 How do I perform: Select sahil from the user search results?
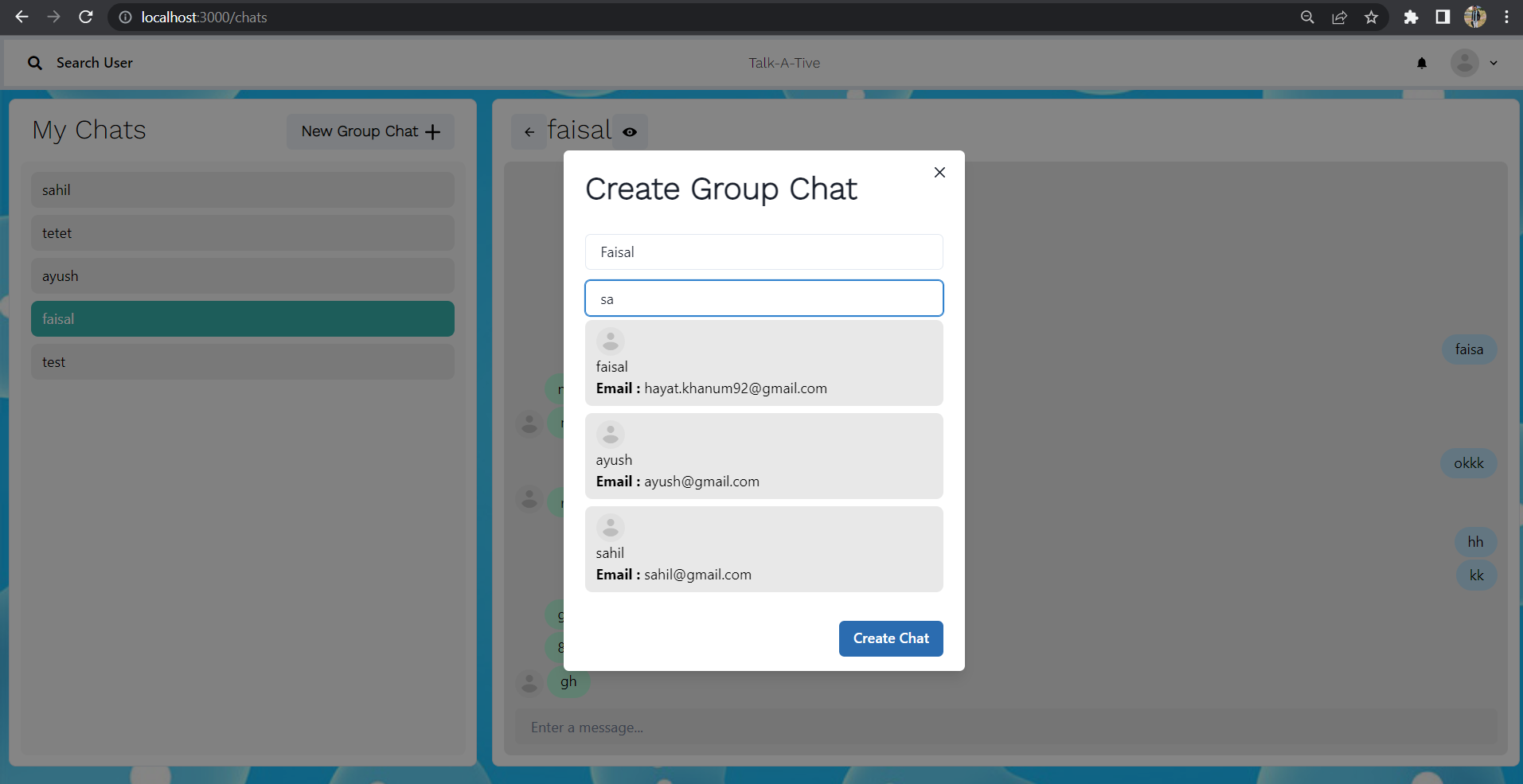point(763,549)
